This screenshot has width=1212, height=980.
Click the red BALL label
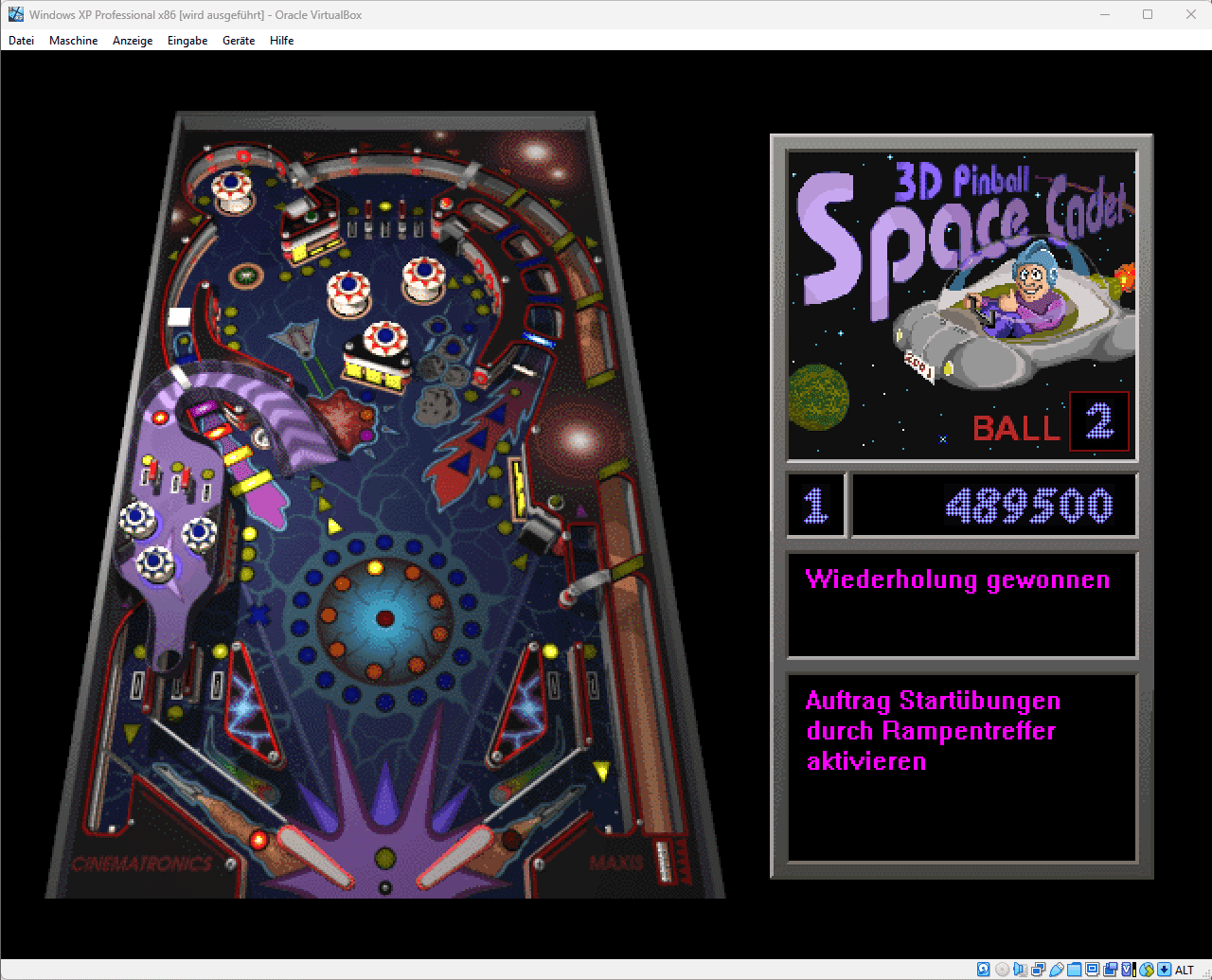tap(1016, 428)
